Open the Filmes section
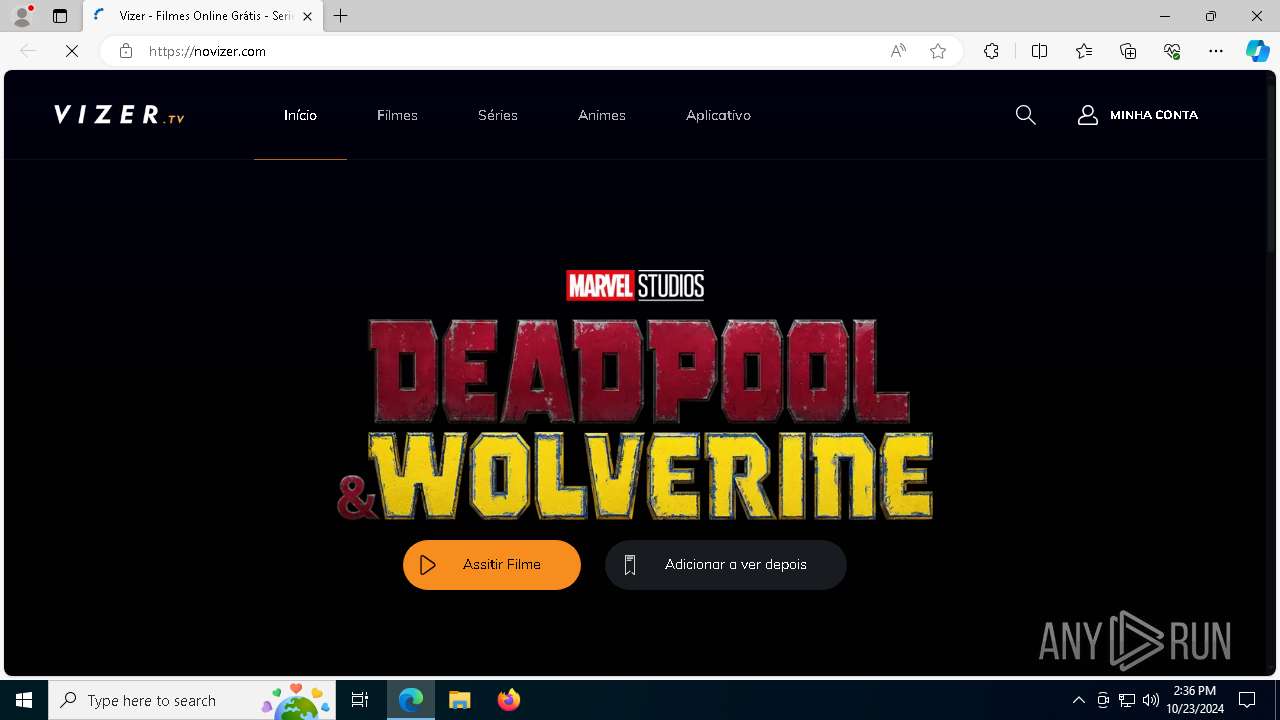Image resolution: width=1280 pixels, height=720 pixels. tap(397, 115)
